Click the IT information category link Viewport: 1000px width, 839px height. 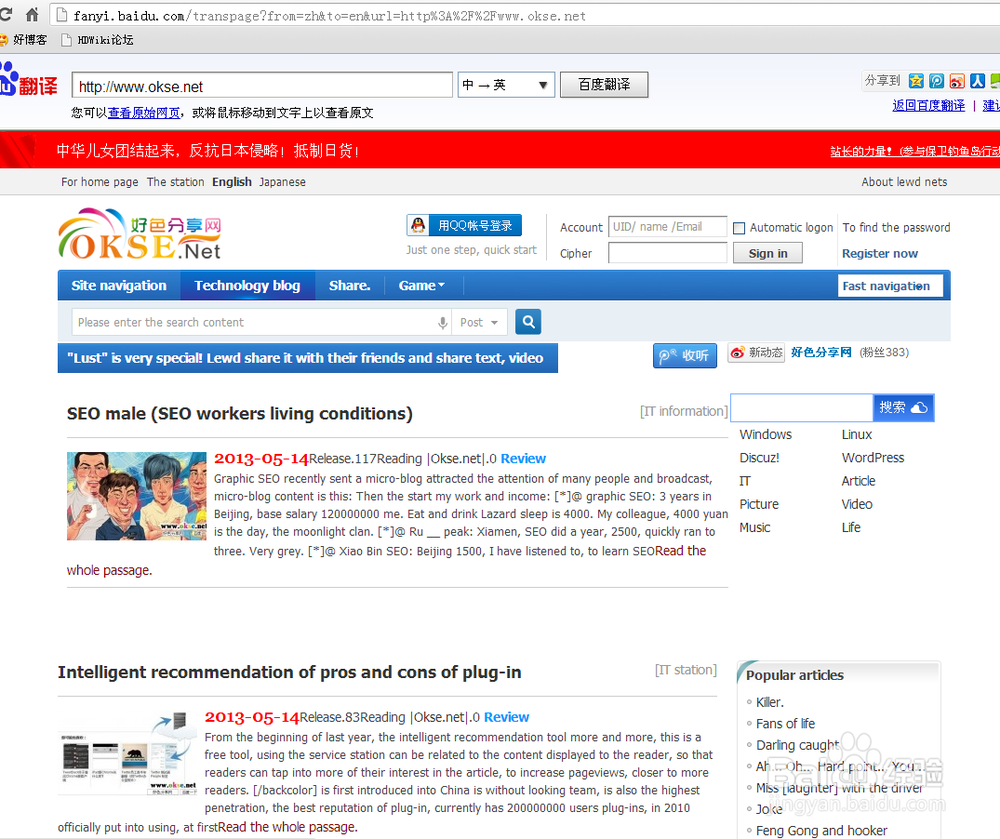pos(683,411)
